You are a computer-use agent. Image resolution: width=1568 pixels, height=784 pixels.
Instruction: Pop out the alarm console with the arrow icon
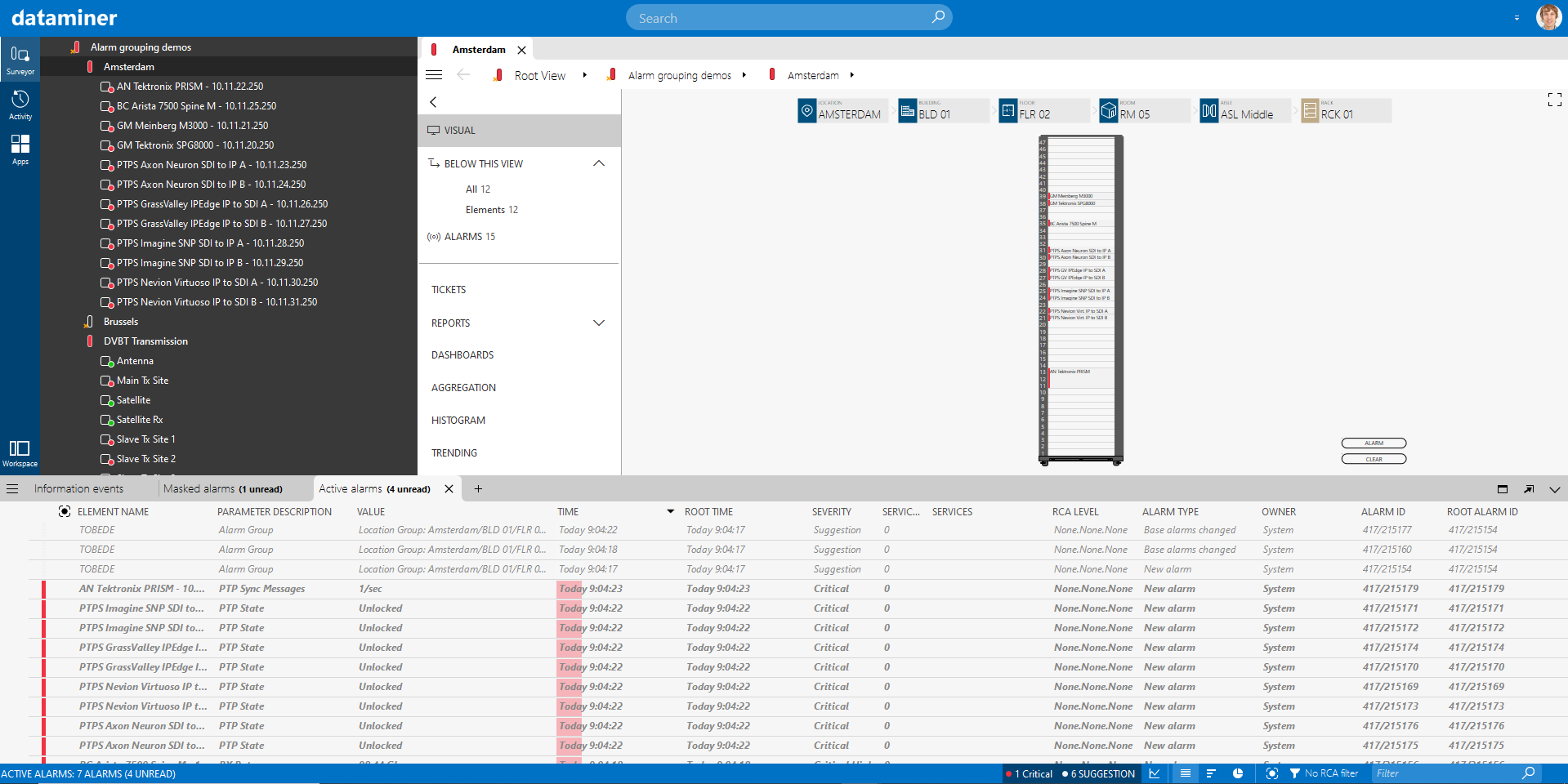1527,488
